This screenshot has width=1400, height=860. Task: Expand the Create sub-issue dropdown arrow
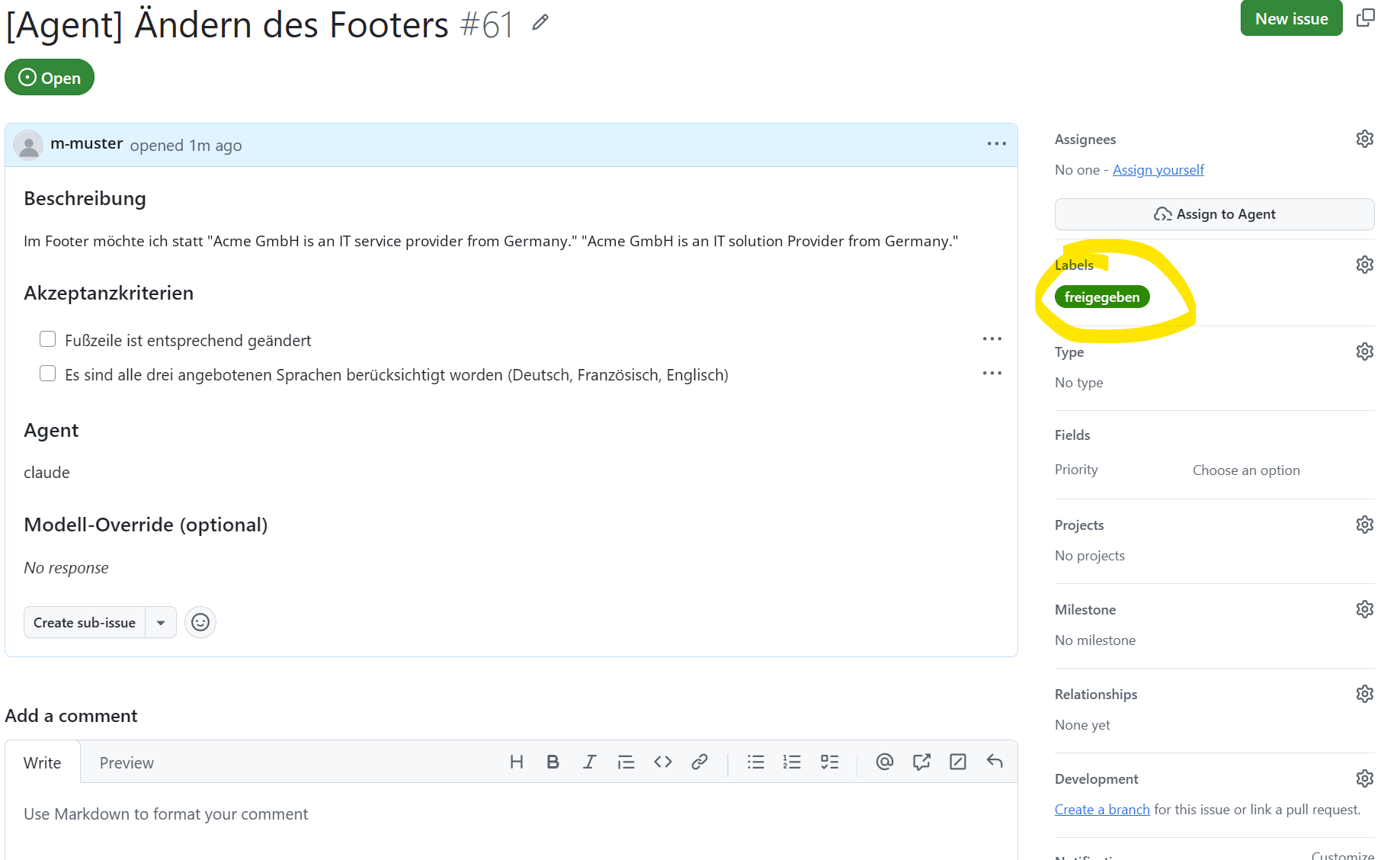click(161, 622)
